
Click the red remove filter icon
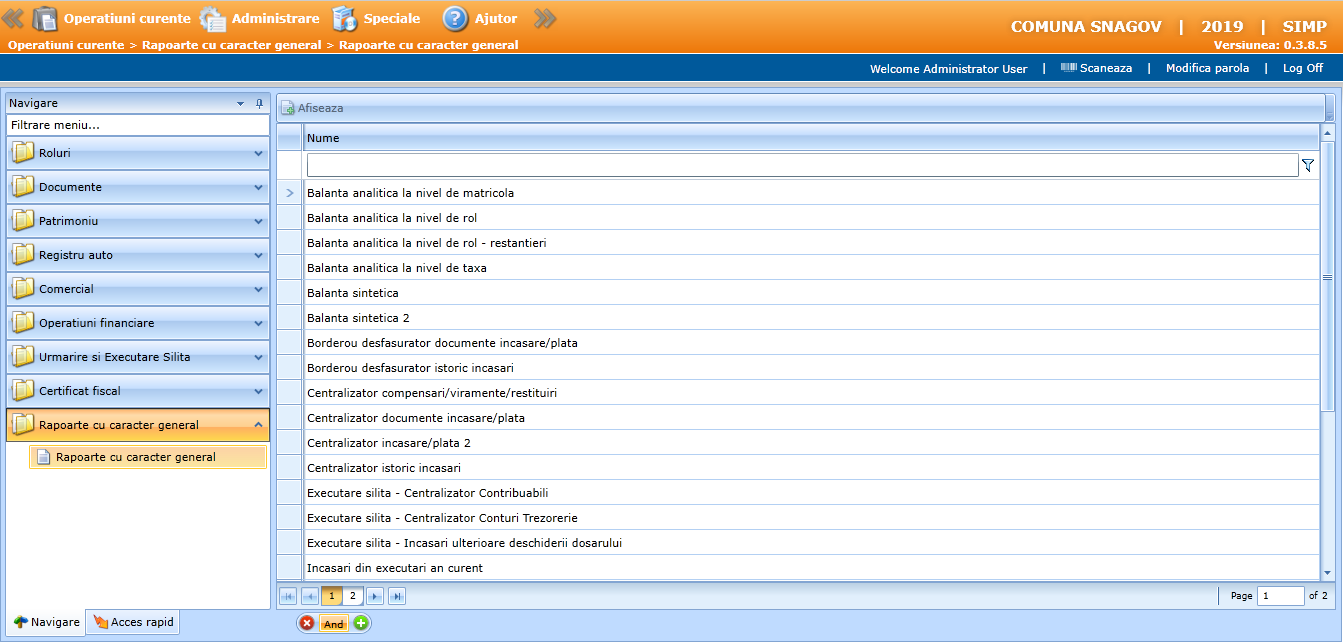point(307,623)
